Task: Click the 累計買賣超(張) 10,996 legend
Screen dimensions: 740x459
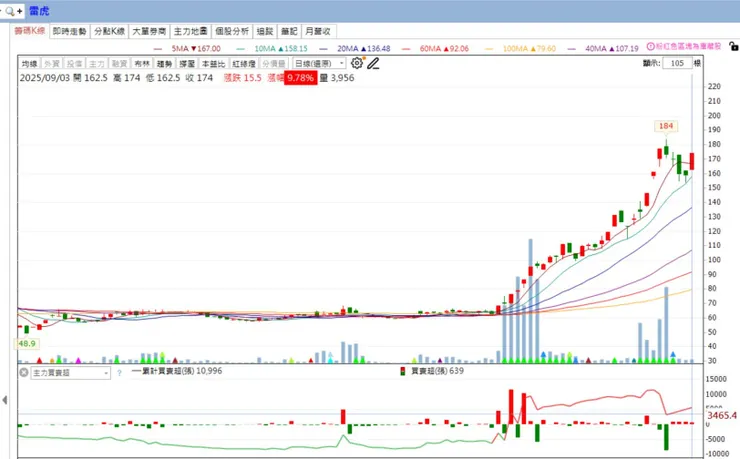Action: pyautogui.click(x=177, y=371)
